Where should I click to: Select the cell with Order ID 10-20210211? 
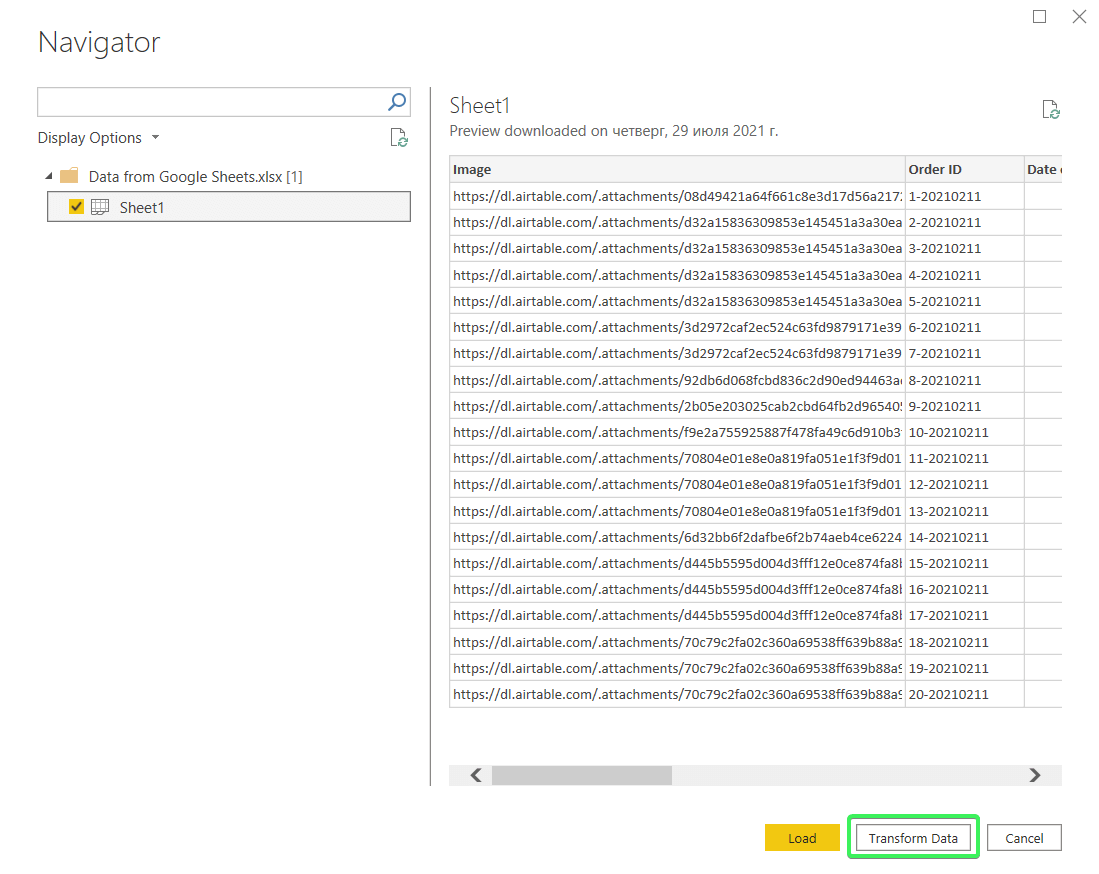pos(964,432)
